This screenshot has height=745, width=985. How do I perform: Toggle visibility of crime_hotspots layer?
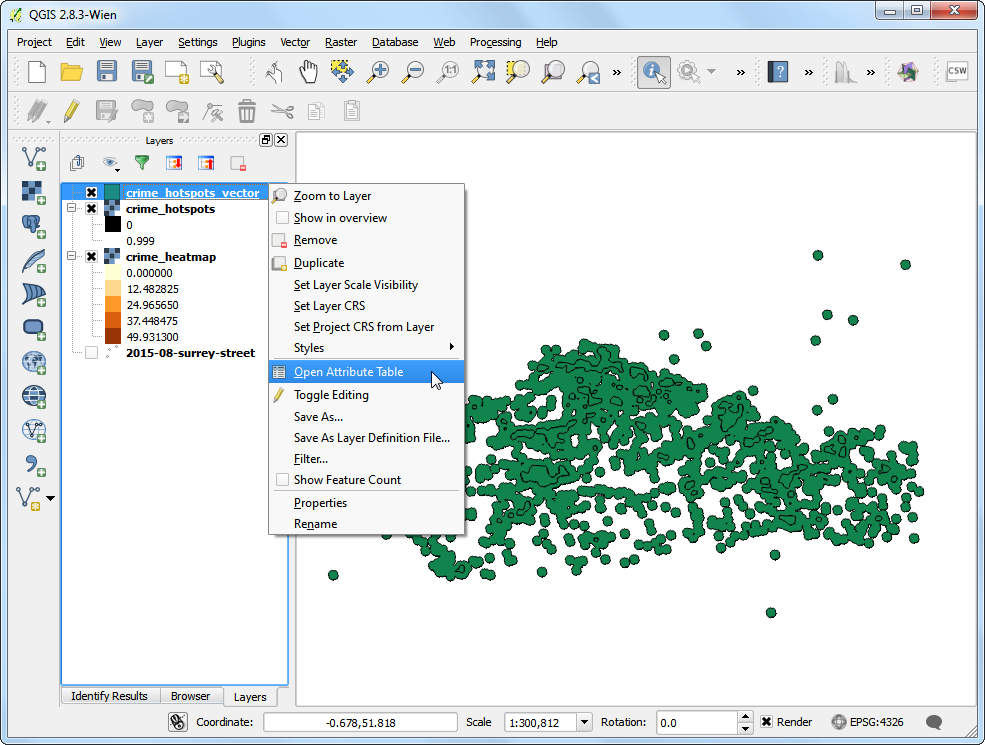(x=92, y=209)
